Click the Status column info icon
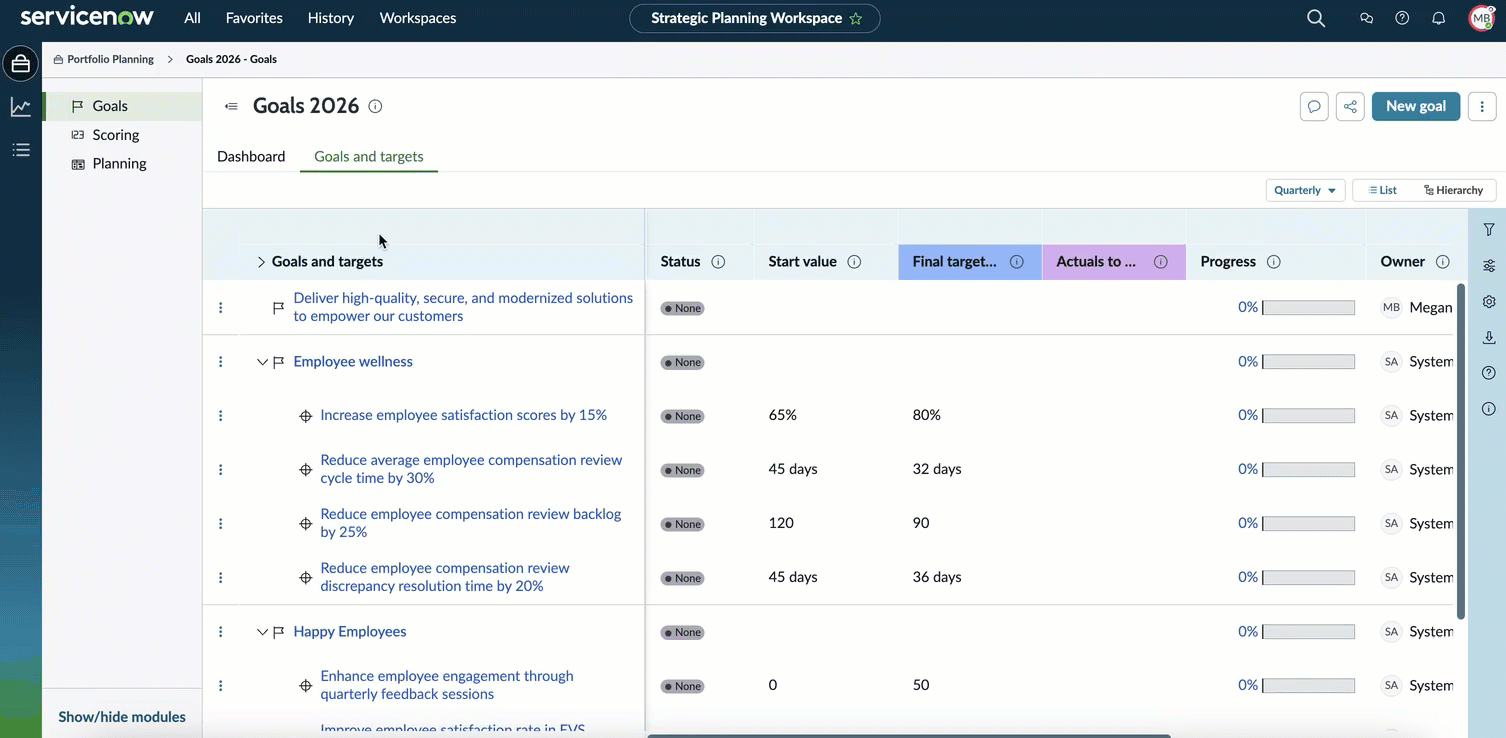 pyautogui.click(x=718, y=262)
